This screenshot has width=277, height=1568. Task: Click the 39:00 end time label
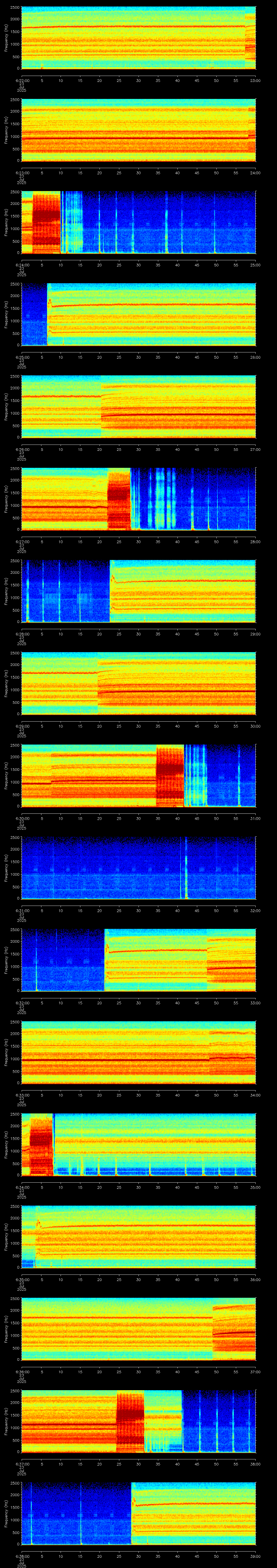coord(255,1556)
